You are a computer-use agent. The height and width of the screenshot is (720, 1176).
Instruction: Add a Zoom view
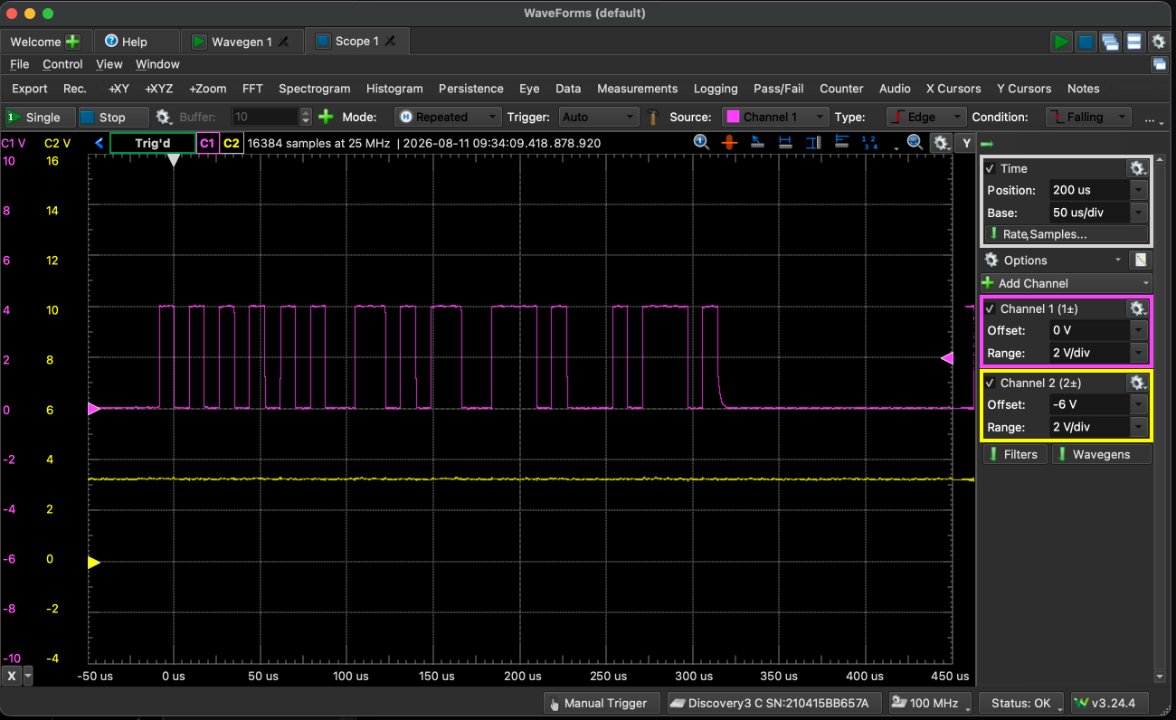click(x=207, y=88)
